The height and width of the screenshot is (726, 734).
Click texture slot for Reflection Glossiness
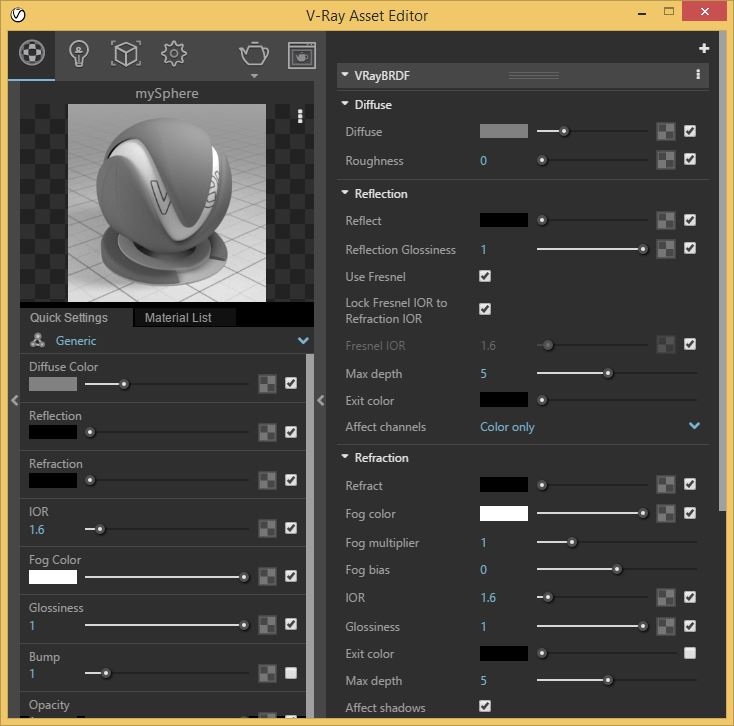[x=666, y=249]
